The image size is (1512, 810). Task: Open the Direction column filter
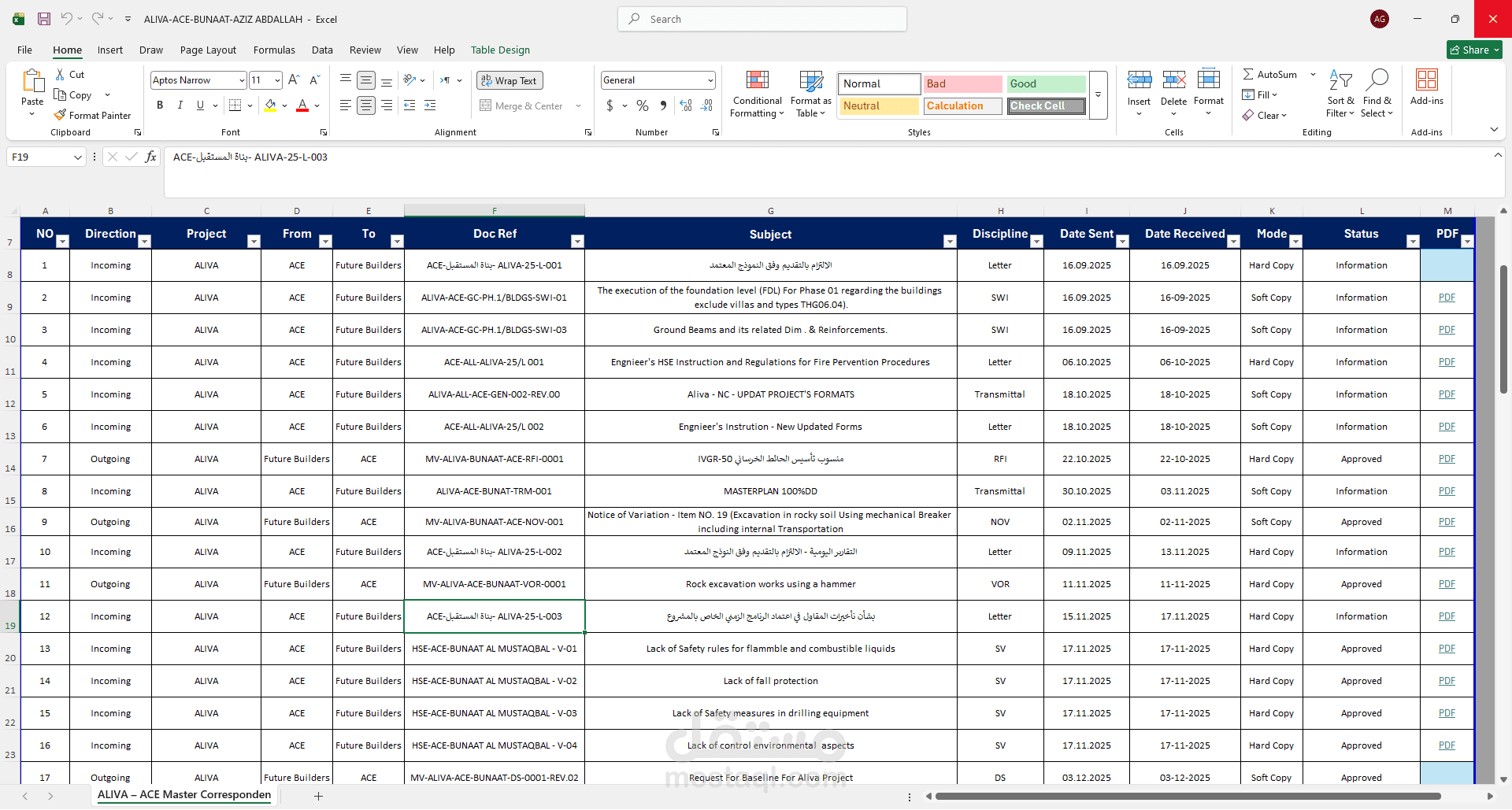click(x=144, y=242)
